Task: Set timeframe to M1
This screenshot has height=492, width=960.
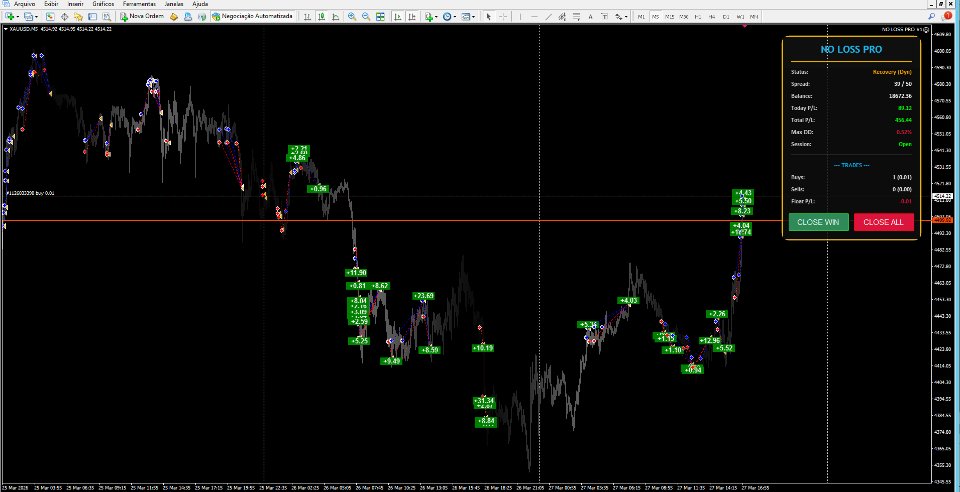Action: click(x=641, y=17)
